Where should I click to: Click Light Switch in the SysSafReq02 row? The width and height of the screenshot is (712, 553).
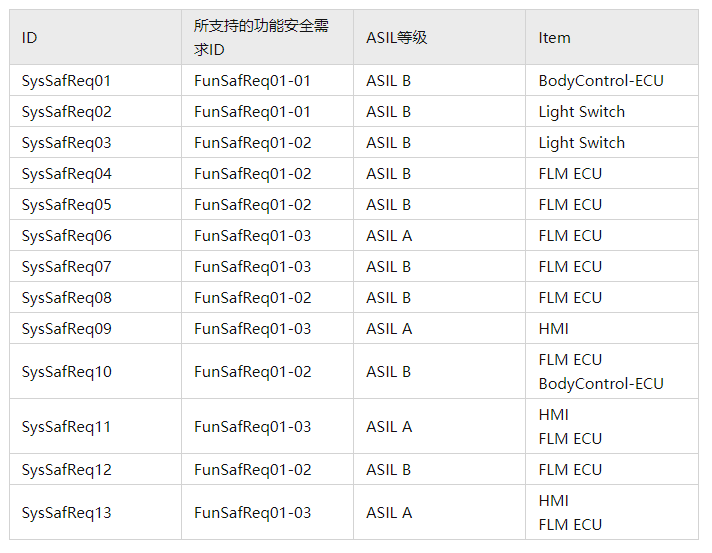point(581,112)
